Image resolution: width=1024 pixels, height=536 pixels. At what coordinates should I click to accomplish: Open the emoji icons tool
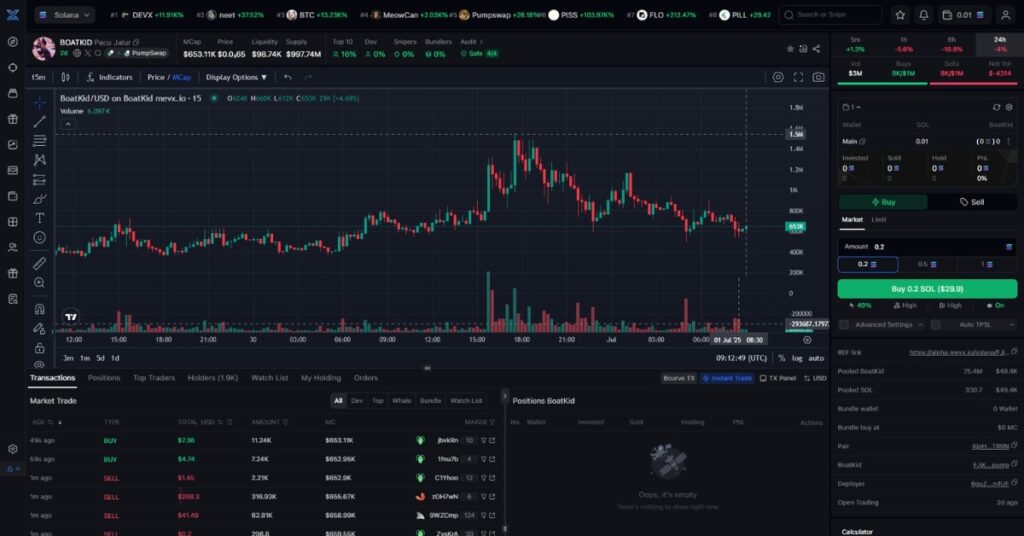click(40, 238)
